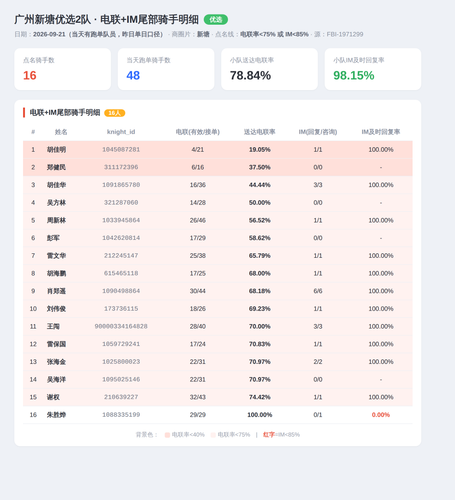Image resolution: width=455 pixels, height=500 pixels.
Task: Click the 电联率<75% legend swatch
Action: tap(213, 435)
